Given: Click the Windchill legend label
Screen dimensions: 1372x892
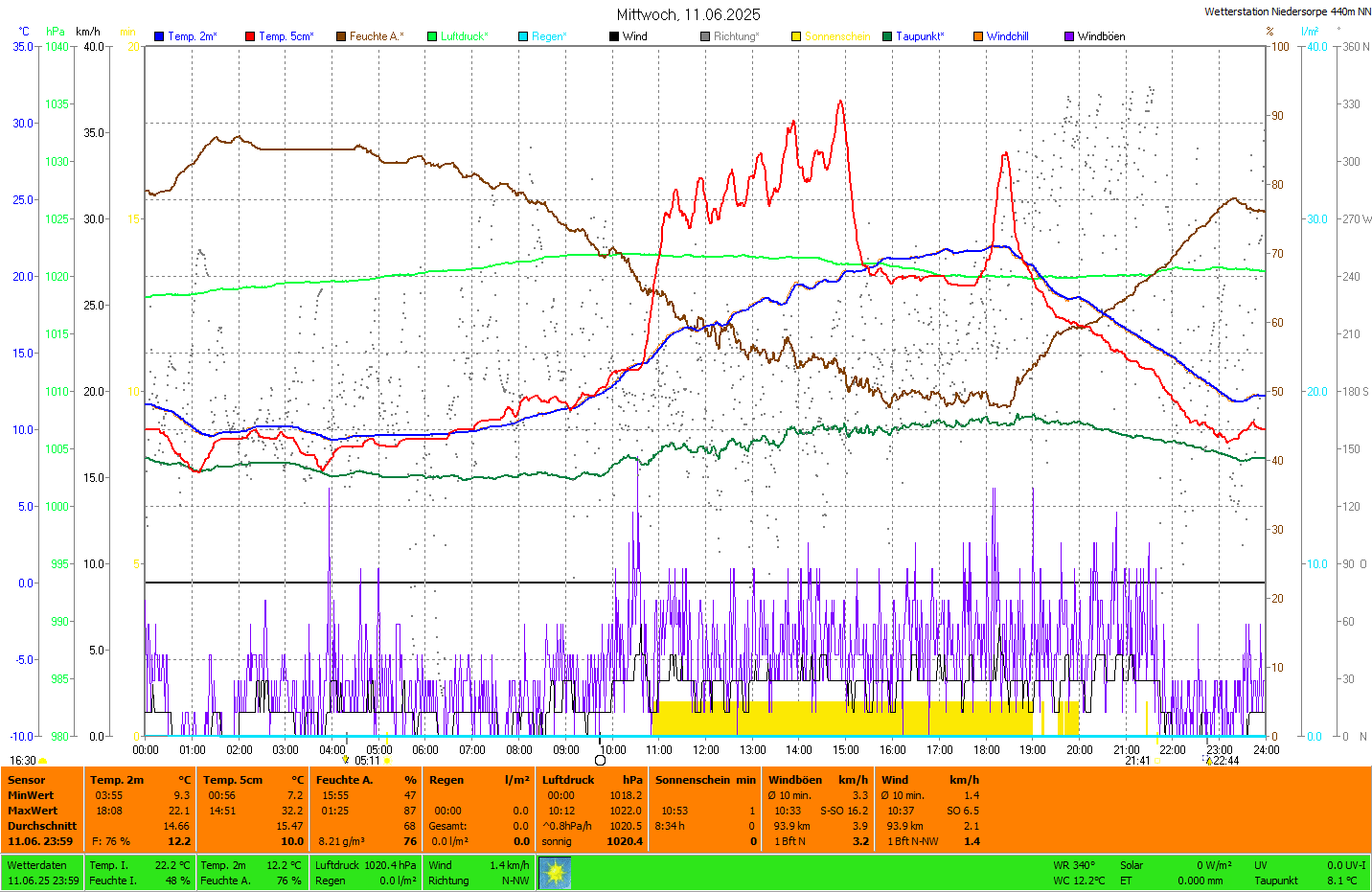Looking at the screenshot, I should [x=1007, y=36].
